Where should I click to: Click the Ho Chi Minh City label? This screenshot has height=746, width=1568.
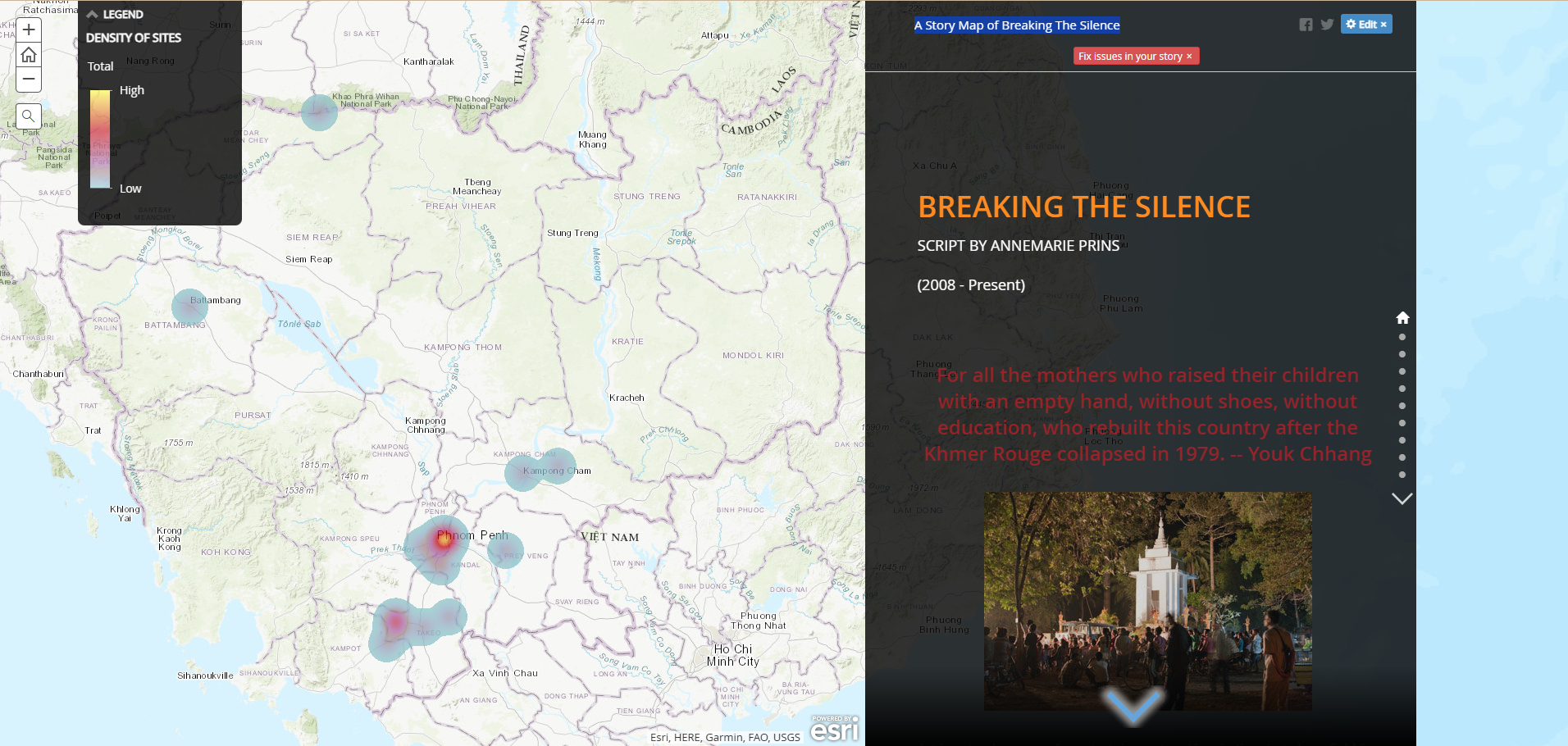pos(733,655)
